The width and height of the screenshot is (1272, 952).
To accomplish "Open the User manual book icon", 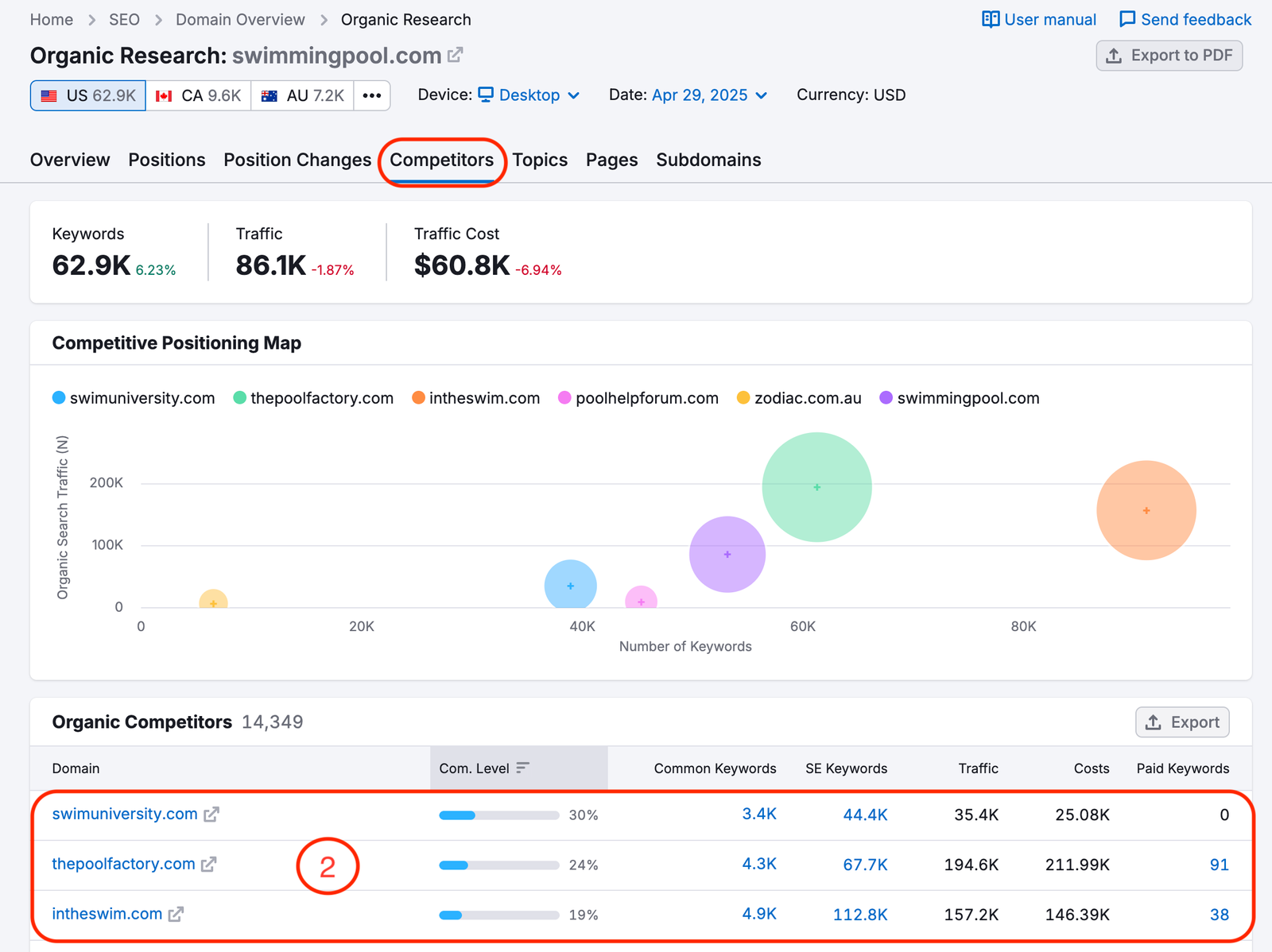I will pyautogui.click(x=990, y=20).
